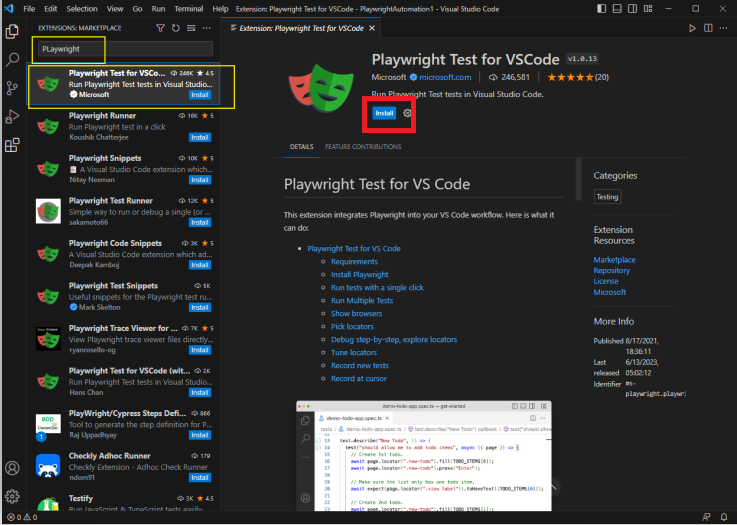Image resolution: width=737 pixels, height=525 pixels.
Task: Close the Playwright Test extension tab
Action: pos(372,28)
